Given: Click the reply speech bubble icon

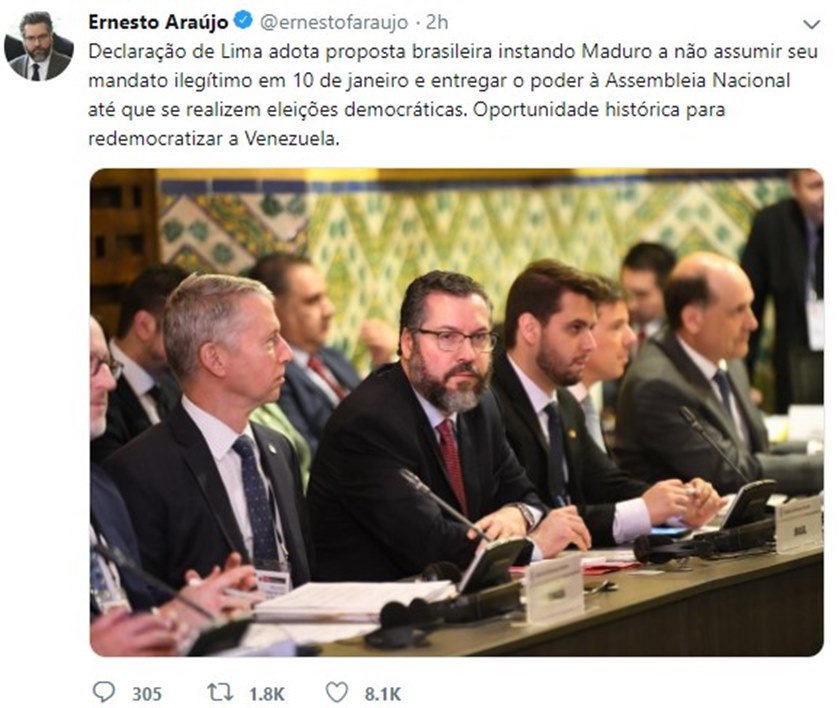Looking at the screenshot, I should [x=103, y=692].
